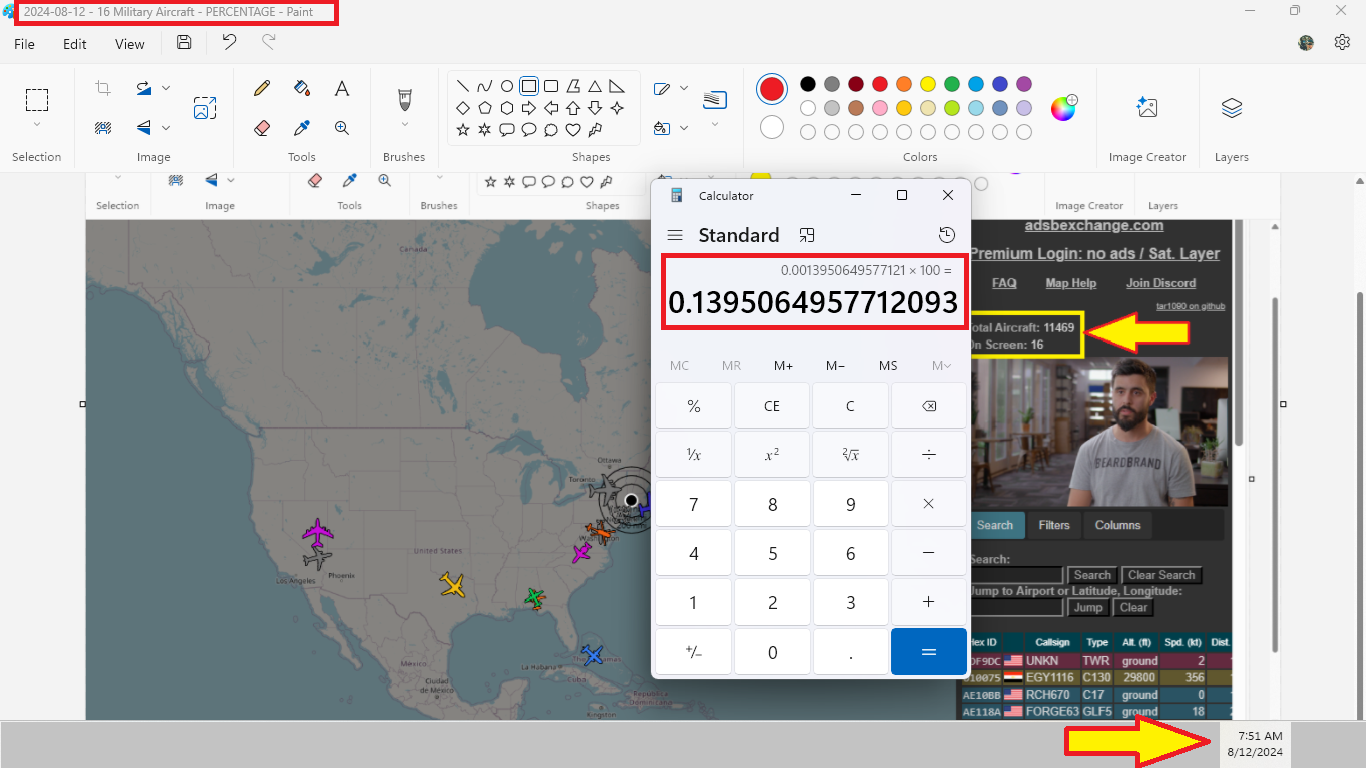Expand the Brushes dropdown in top ribbon

tap(405, 125)
